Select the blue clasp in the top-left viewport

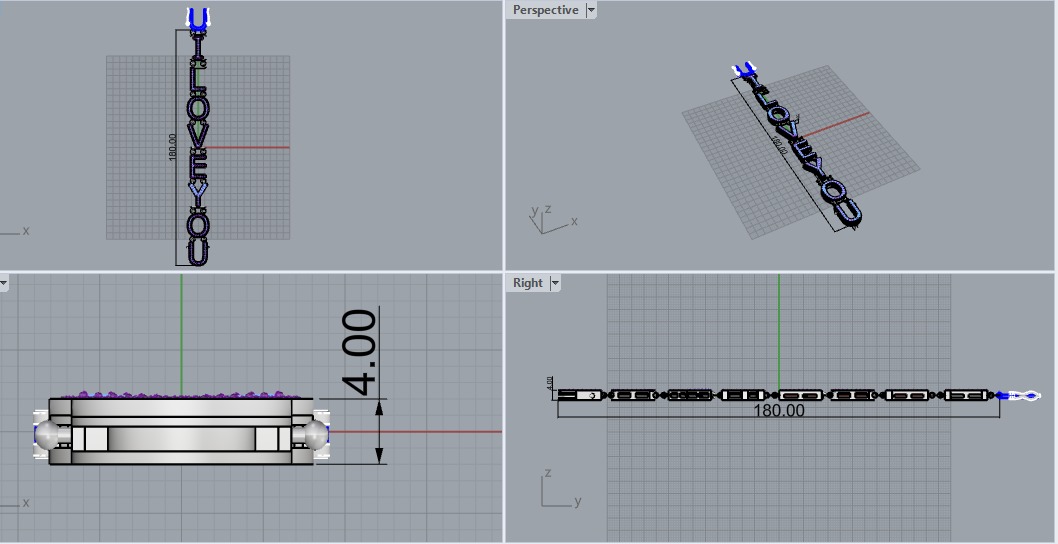point(197,20)
